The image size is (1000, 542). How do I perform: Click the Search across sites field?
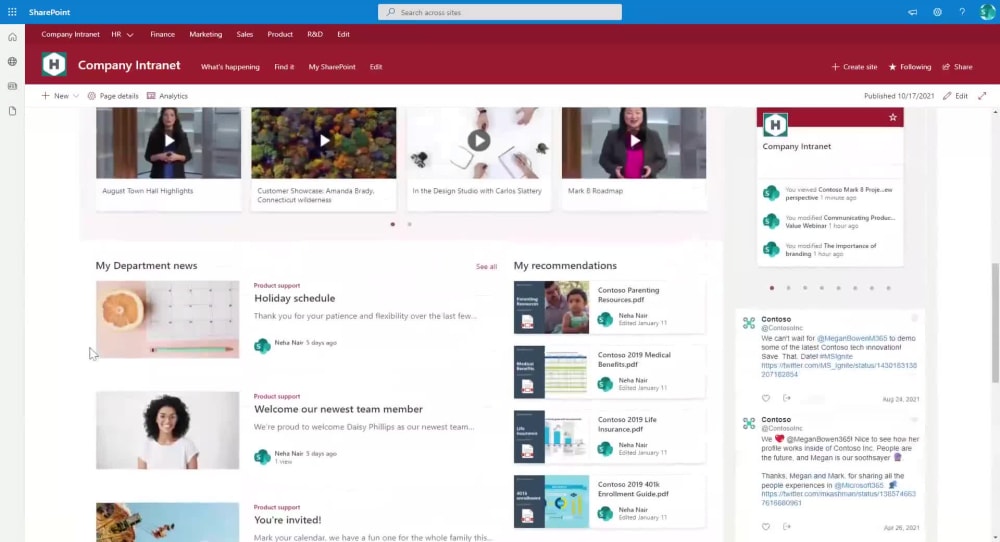tap(499, 12)
